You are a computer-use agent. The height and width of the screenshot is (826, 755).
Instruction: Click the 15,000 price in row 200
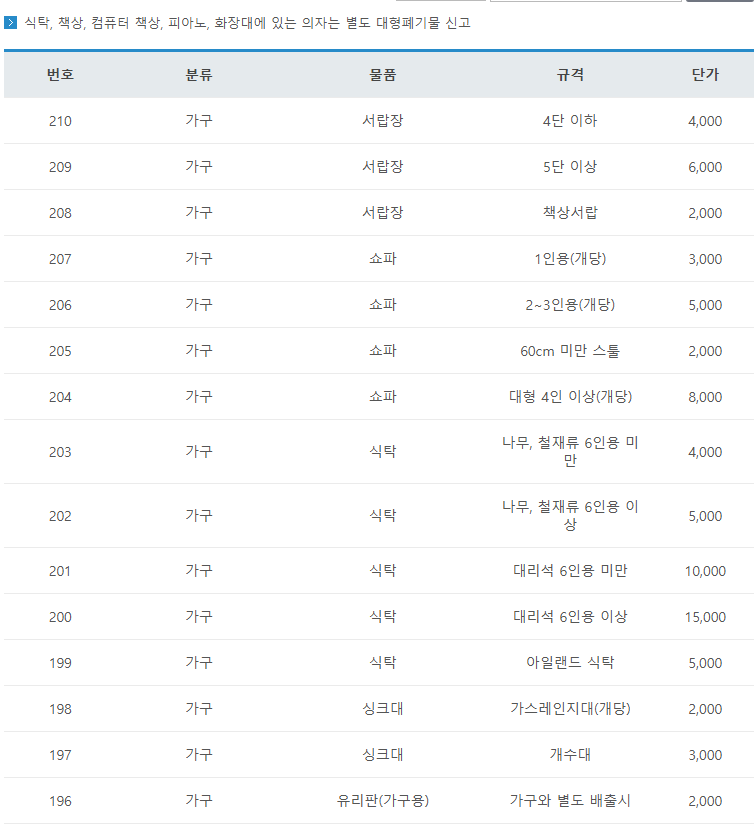[705, 617]
